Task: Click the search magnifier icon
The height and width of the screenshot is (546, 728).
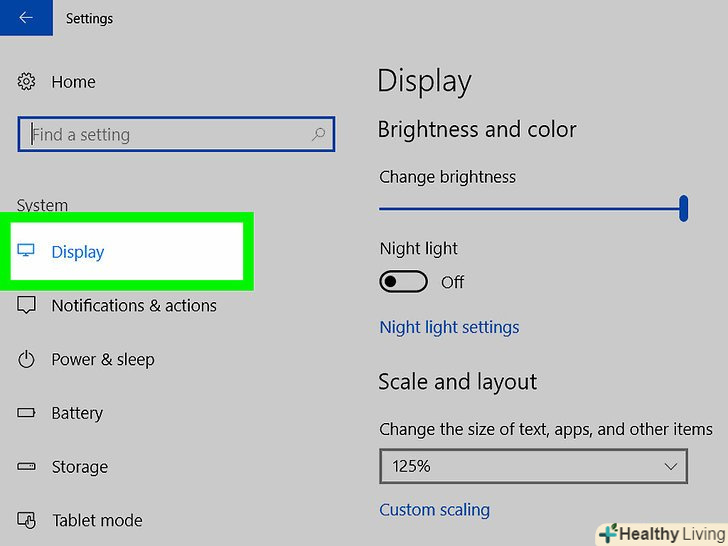Action: [x=318, y=134]
